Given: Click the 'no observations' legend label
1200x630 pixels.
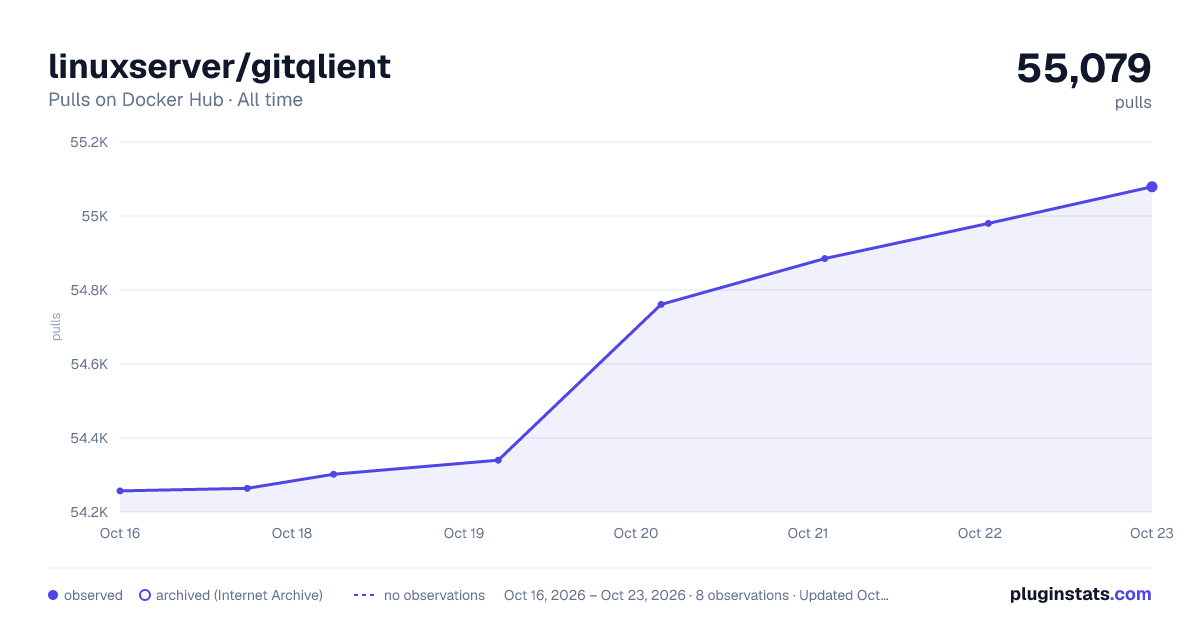Looking at the screenshot, I should 434,595.
